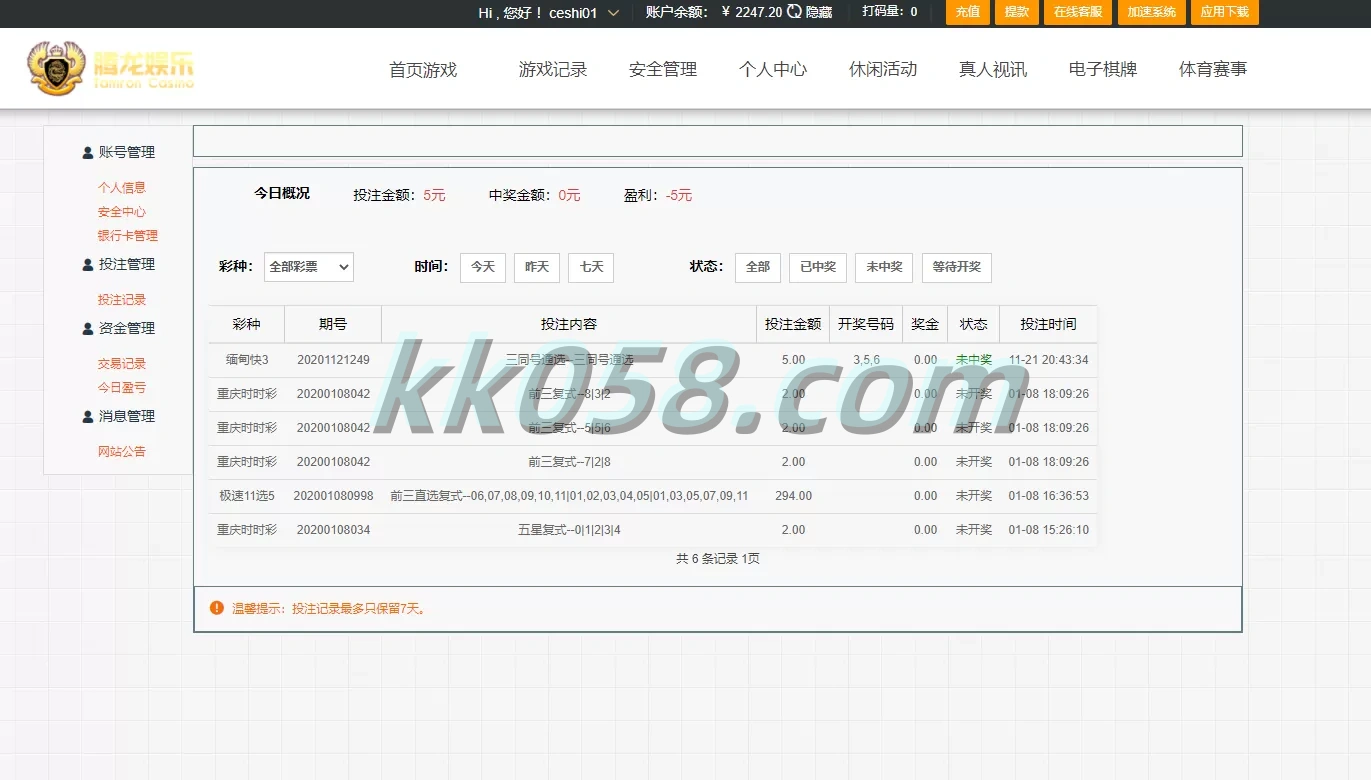Click period number 20201121249

pyautogui.click(x=333, y=360)
